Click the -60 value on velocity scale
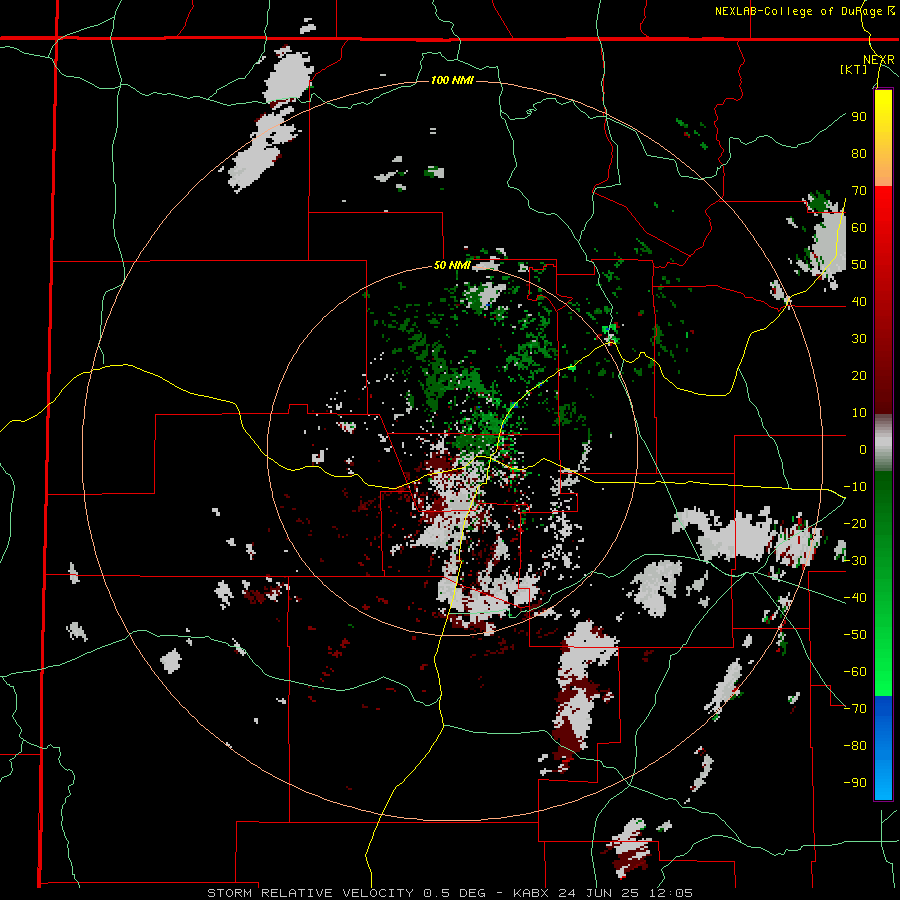 (x=855, y=672)
